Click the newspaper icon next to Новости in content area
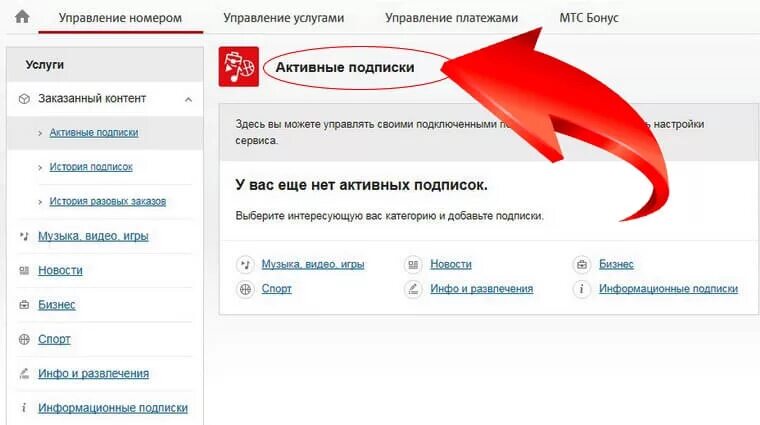The image size is (760, 425). point(413,265)
